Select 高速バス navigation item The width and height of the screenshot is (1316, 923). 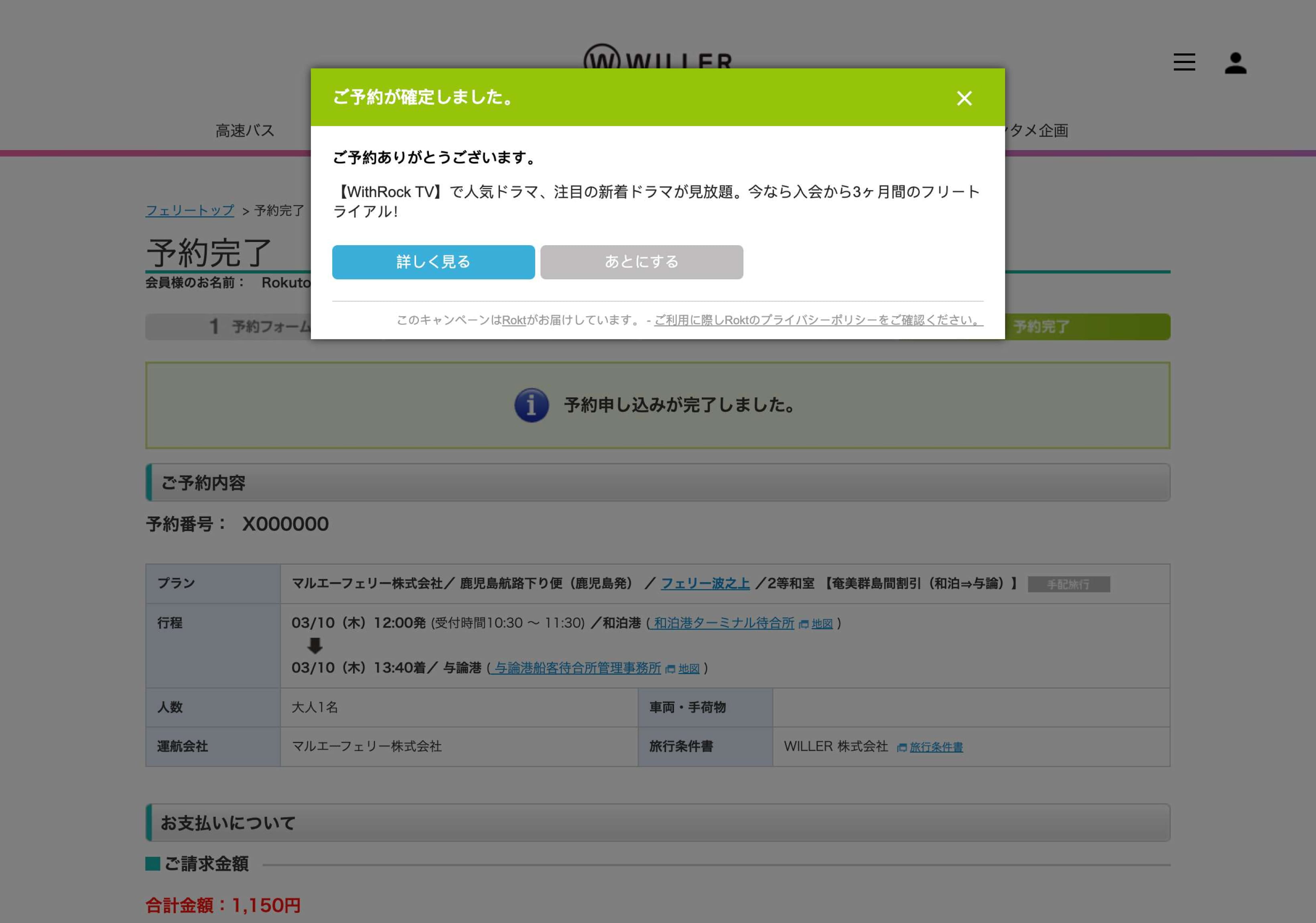point(245,131)
